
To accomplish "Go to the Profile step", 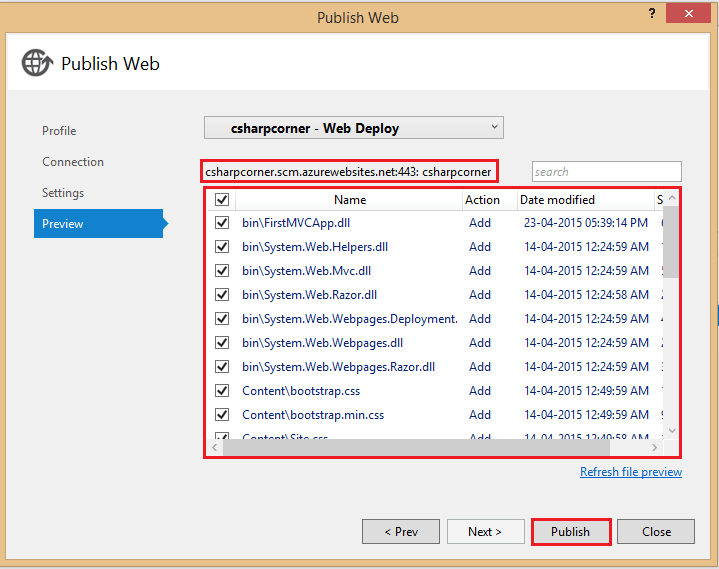I will point(59,131).
